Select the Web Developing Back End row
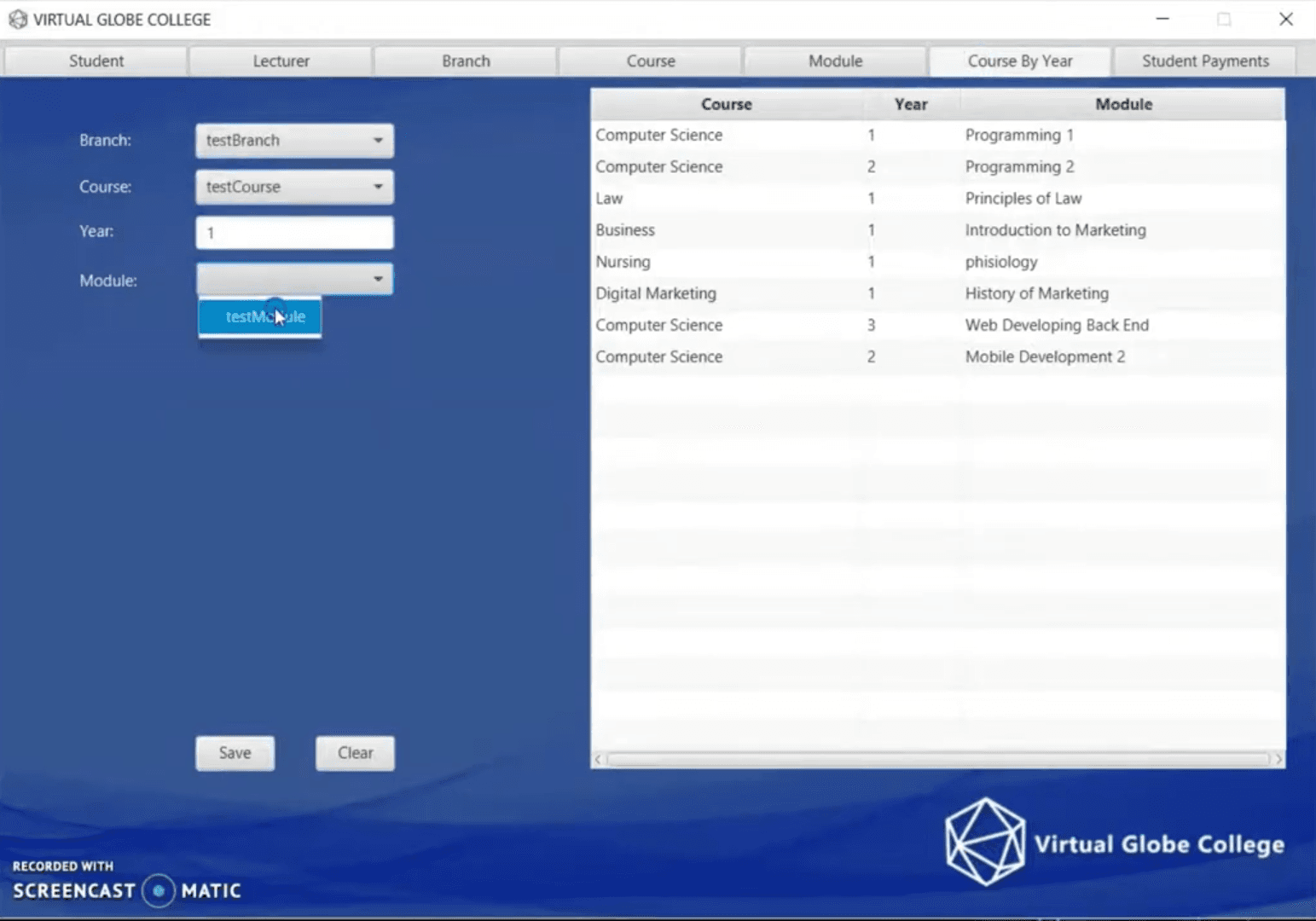 [936, 325]
